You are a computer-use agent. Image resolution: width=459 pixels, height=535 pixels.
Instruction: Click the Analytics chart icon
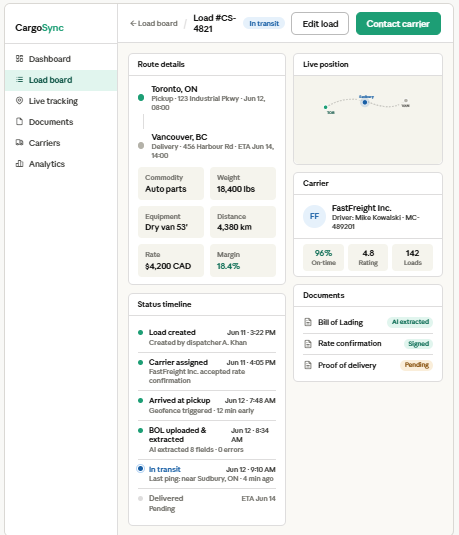pyautogui.click(x=19, y=164)
